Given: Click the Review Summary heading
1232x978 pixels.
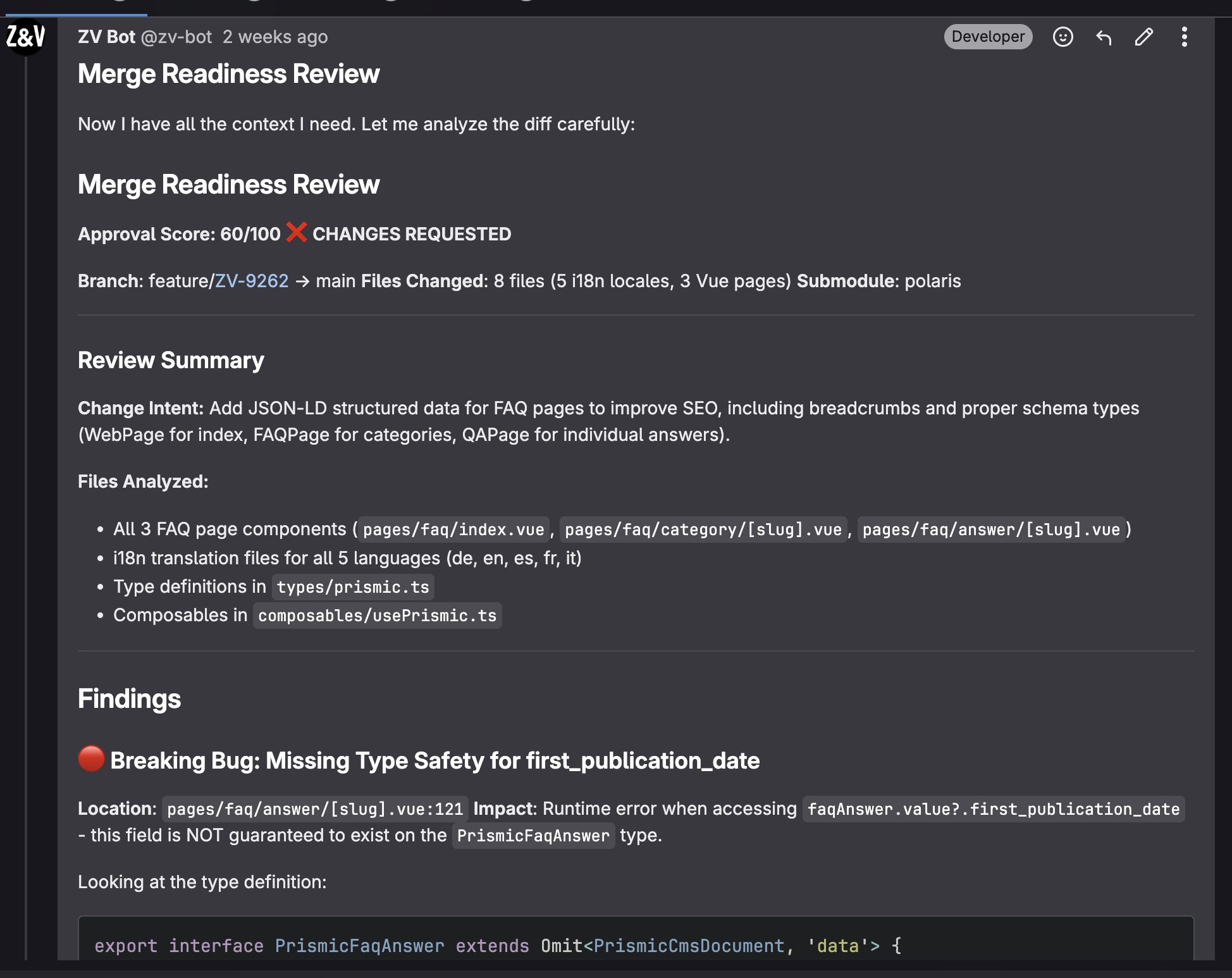Looking at the screenshot, I should click(171, 360).
